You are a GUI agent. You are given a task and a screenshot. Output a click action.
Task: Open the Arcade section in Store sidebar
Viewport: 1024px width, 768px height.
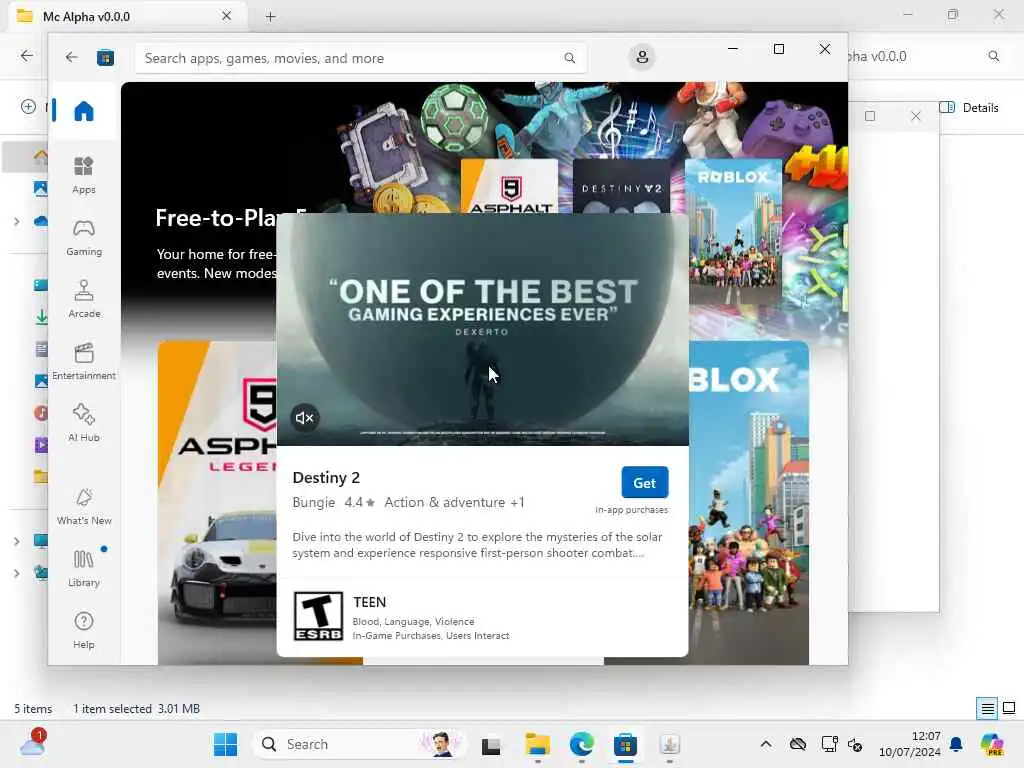click(x=84, y=300)
